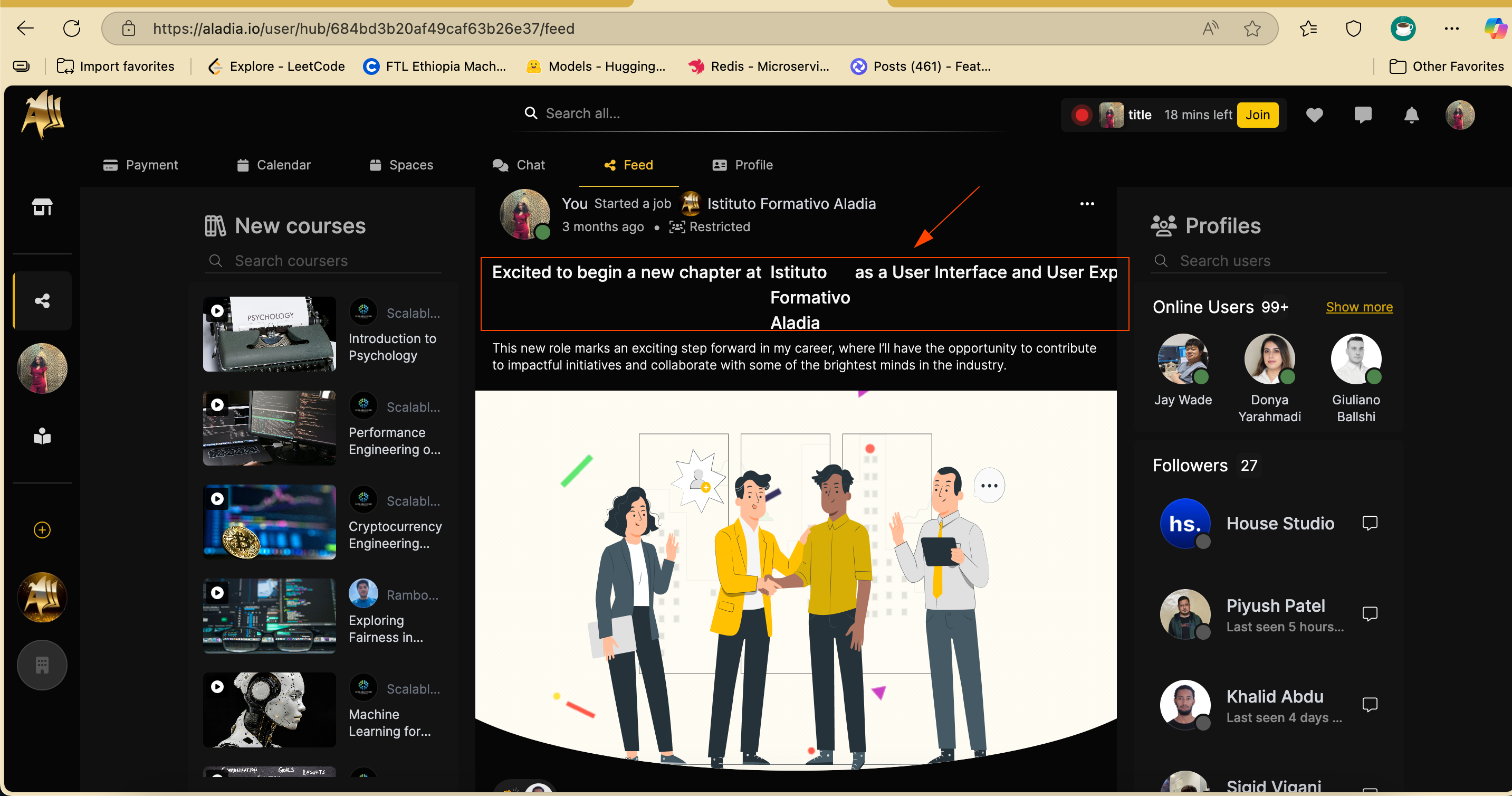Click the browser back arrow
Image resolution: width=1512 pixels, height=796 pixels.
[x=25, y=28]
